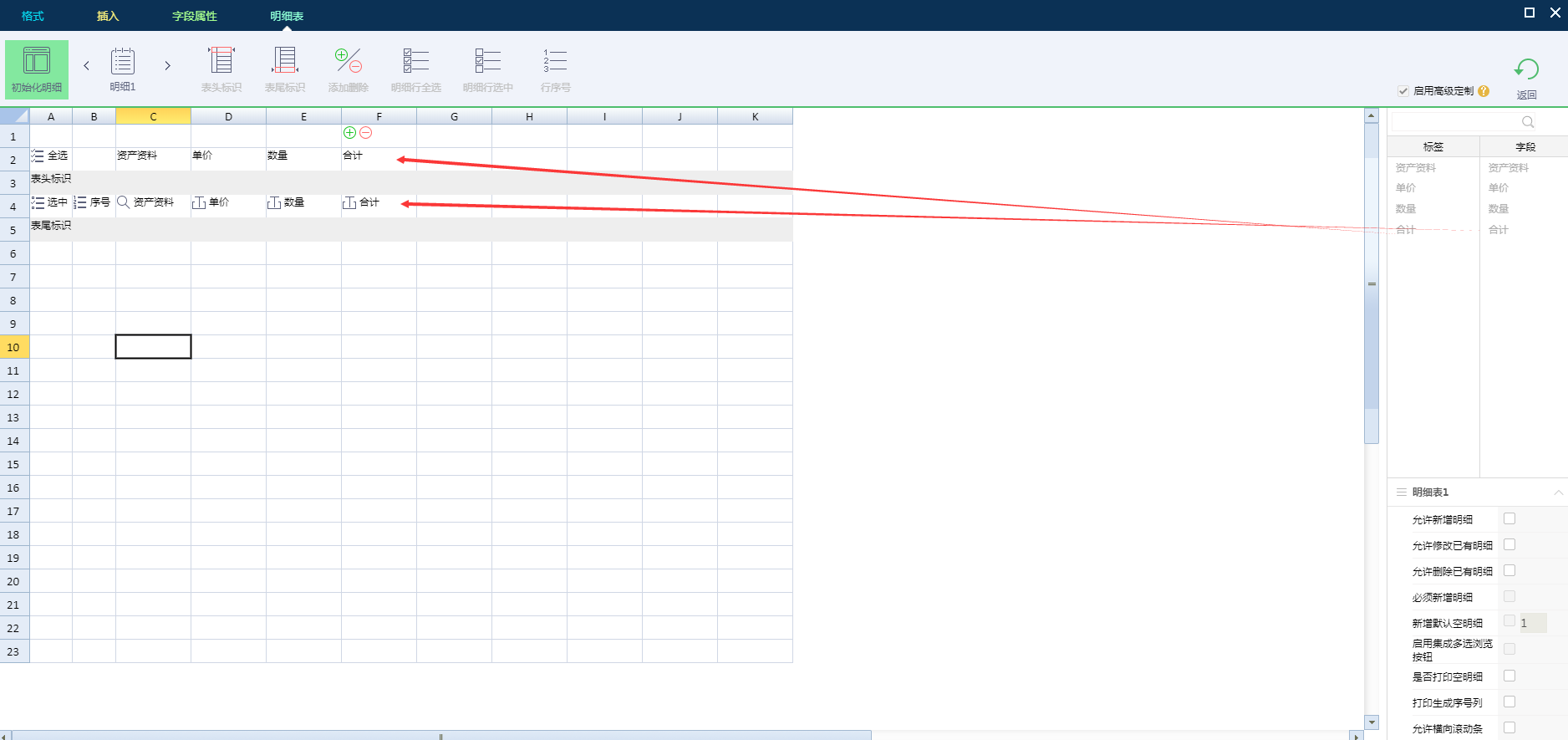This screenshot has height=740, width=1568.
Task: Click the 初始化明细 initialize detail icon
Action: (x=36, y=62)
